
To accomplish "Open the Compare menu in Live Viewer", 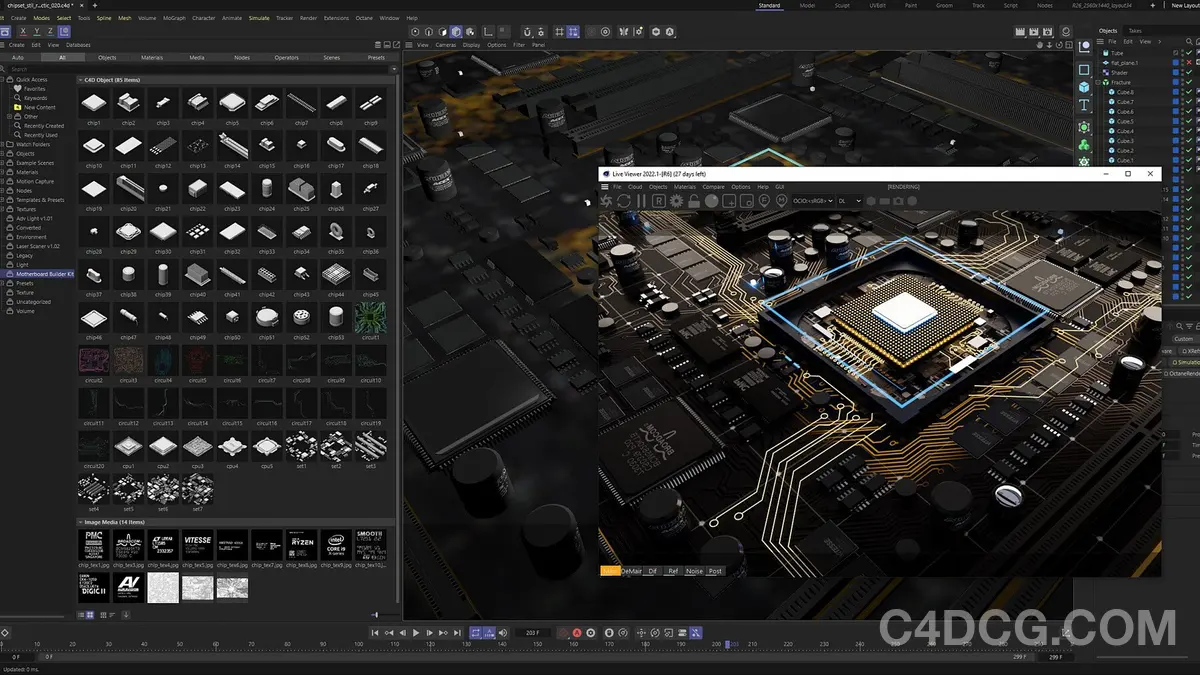I will click(x=714, y=187).
